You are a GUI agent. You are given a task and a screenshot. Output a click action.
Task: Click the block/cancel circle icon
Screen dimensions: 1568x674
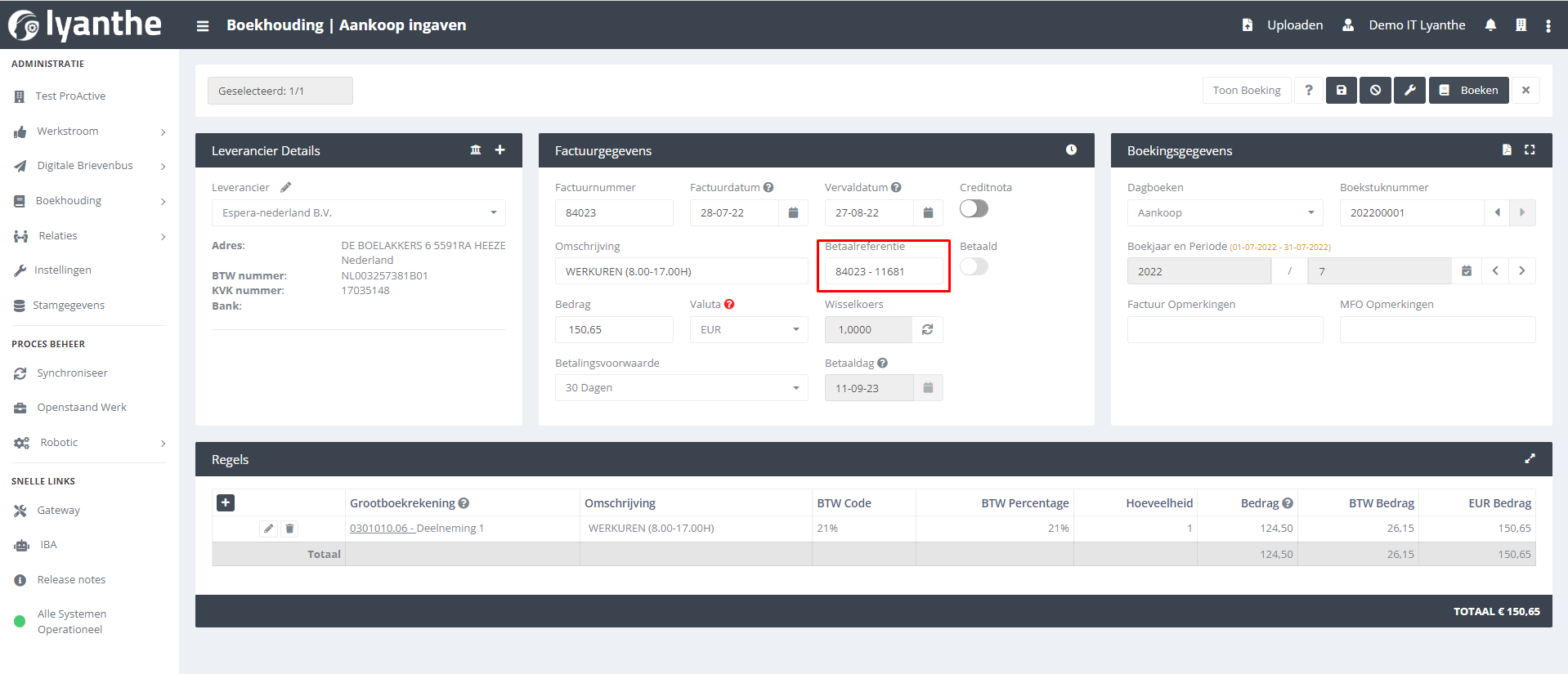point(1375,91)
